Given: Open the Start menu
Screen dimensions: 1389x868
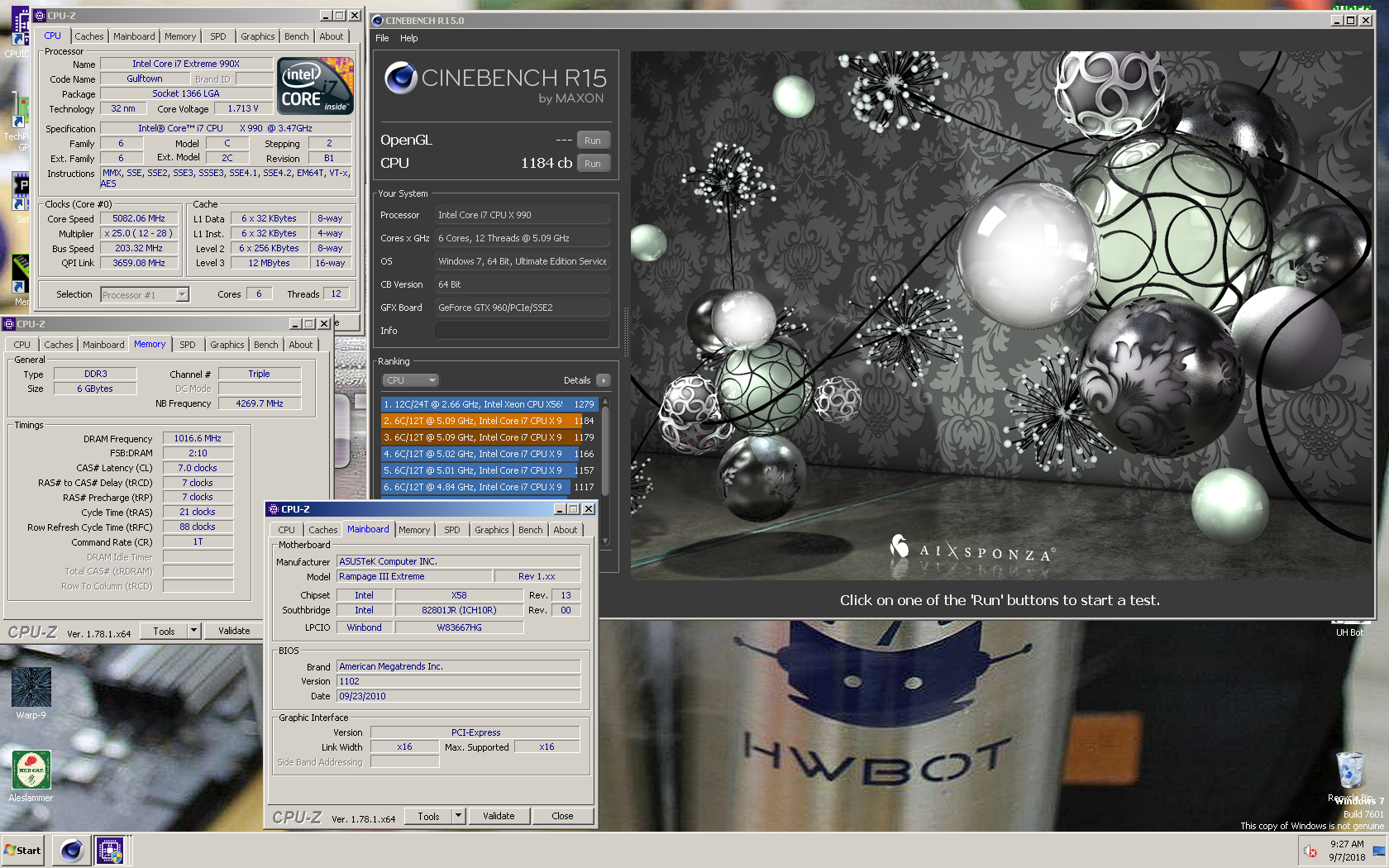Looking at the screenshot, I should 23,850.
